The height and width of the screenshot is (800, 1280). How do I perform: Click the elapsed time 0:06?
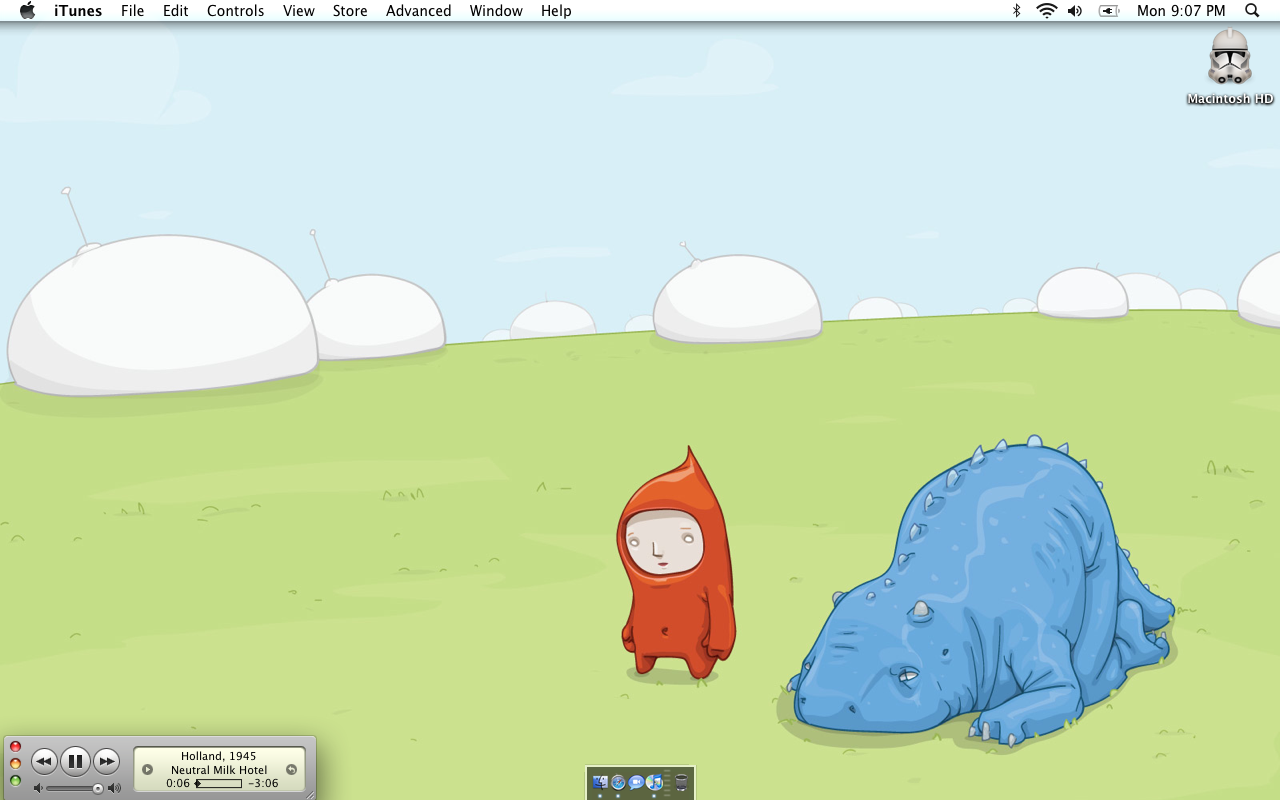click(178, 783)
